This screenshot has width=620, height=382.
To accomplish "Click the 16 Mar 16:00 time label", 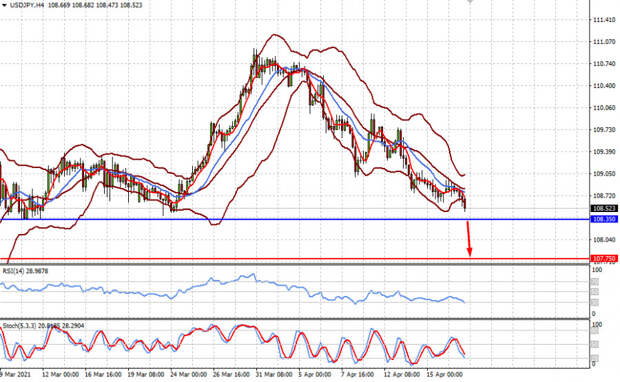I will tap(103, 374).
